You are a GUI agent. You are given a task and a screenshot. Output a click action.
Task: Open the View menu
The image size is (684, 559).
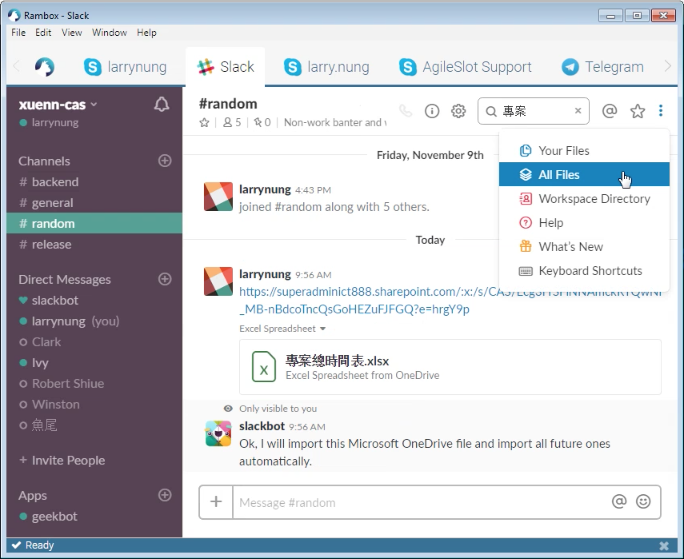72,33
